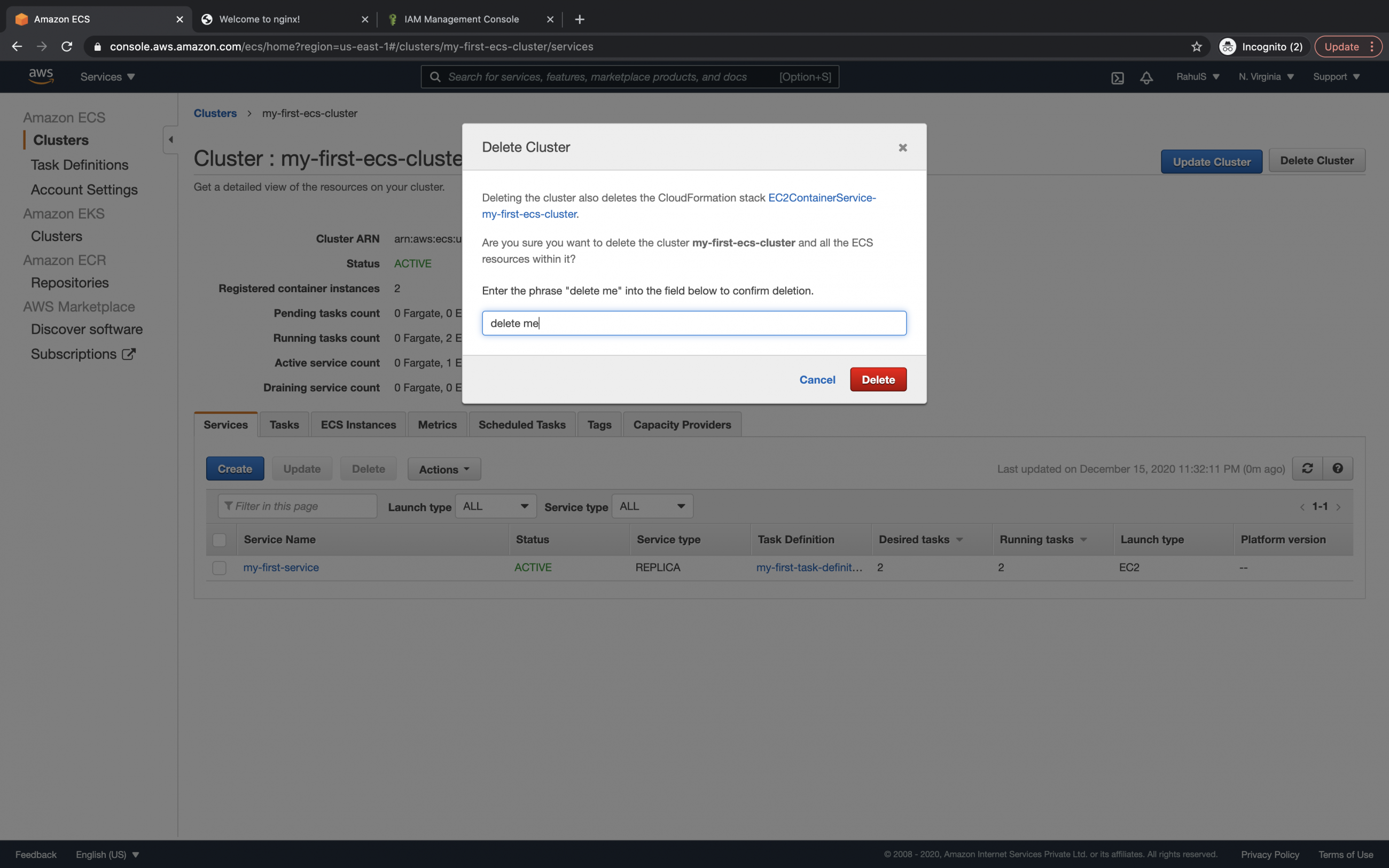This screenshot has height=868, width=1389.
Task: Refresh the services list
Action: pyautogui.click(x=1307, y=468)
